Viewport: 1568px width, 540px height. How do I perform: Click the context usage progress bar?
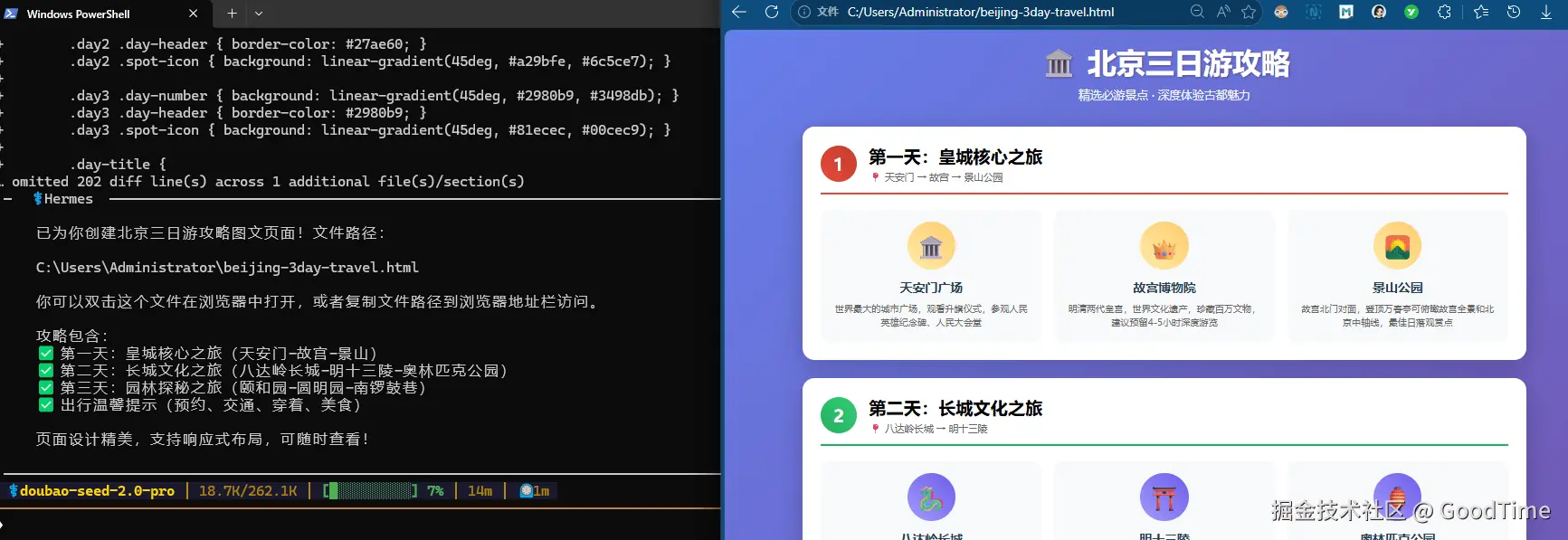(370, 491)
